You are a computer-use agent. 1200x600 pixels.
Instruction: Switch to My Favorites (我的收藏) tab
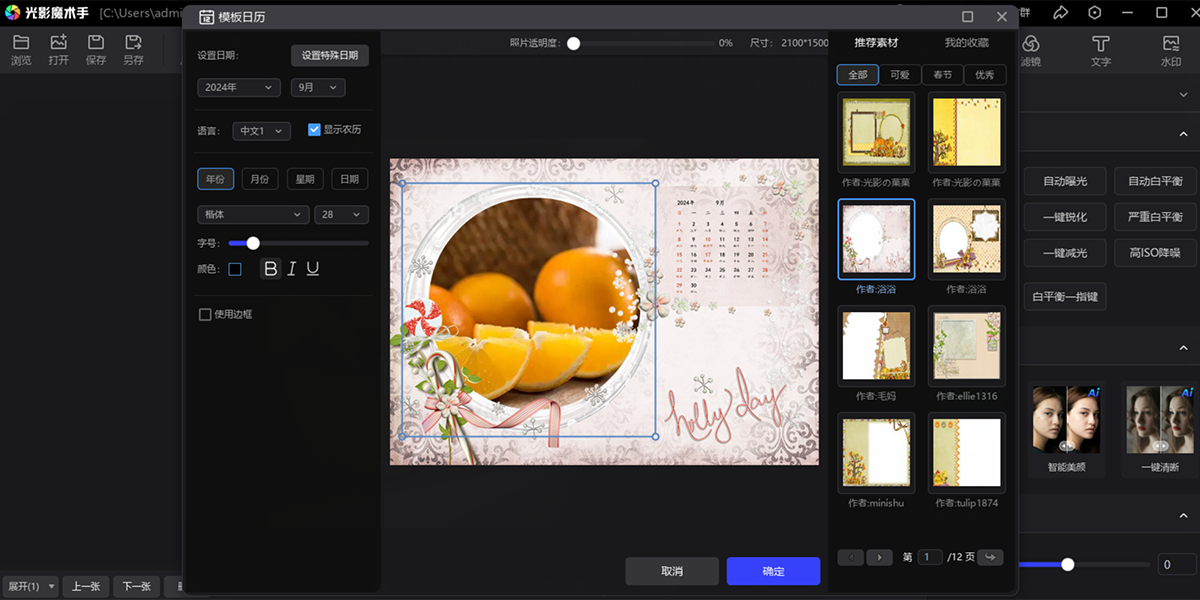[x=966, y=43]
